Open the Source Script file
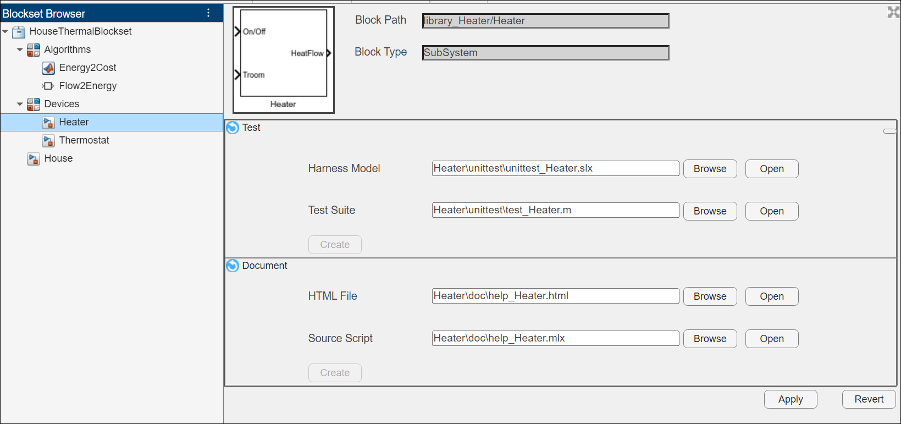Image resolution: width=901 pixels, height=424 pixels. point(772,339)
